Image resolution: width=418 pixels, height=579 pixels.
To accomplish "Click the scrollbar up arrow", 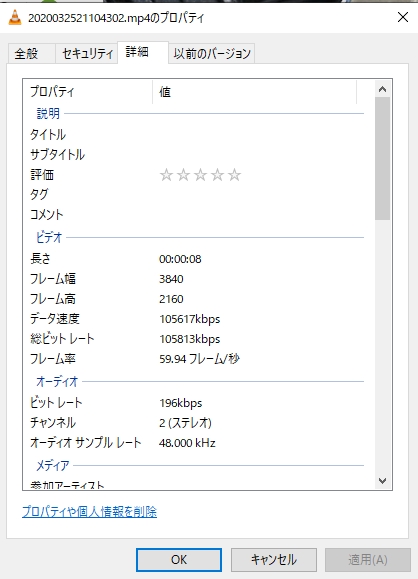I will pyautogui.click(x=383, y=89).
